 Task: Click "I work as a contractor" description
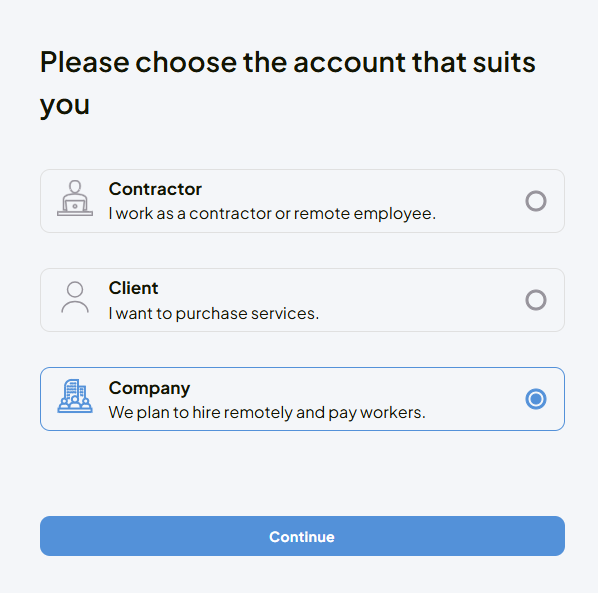[x=272, y=214]
